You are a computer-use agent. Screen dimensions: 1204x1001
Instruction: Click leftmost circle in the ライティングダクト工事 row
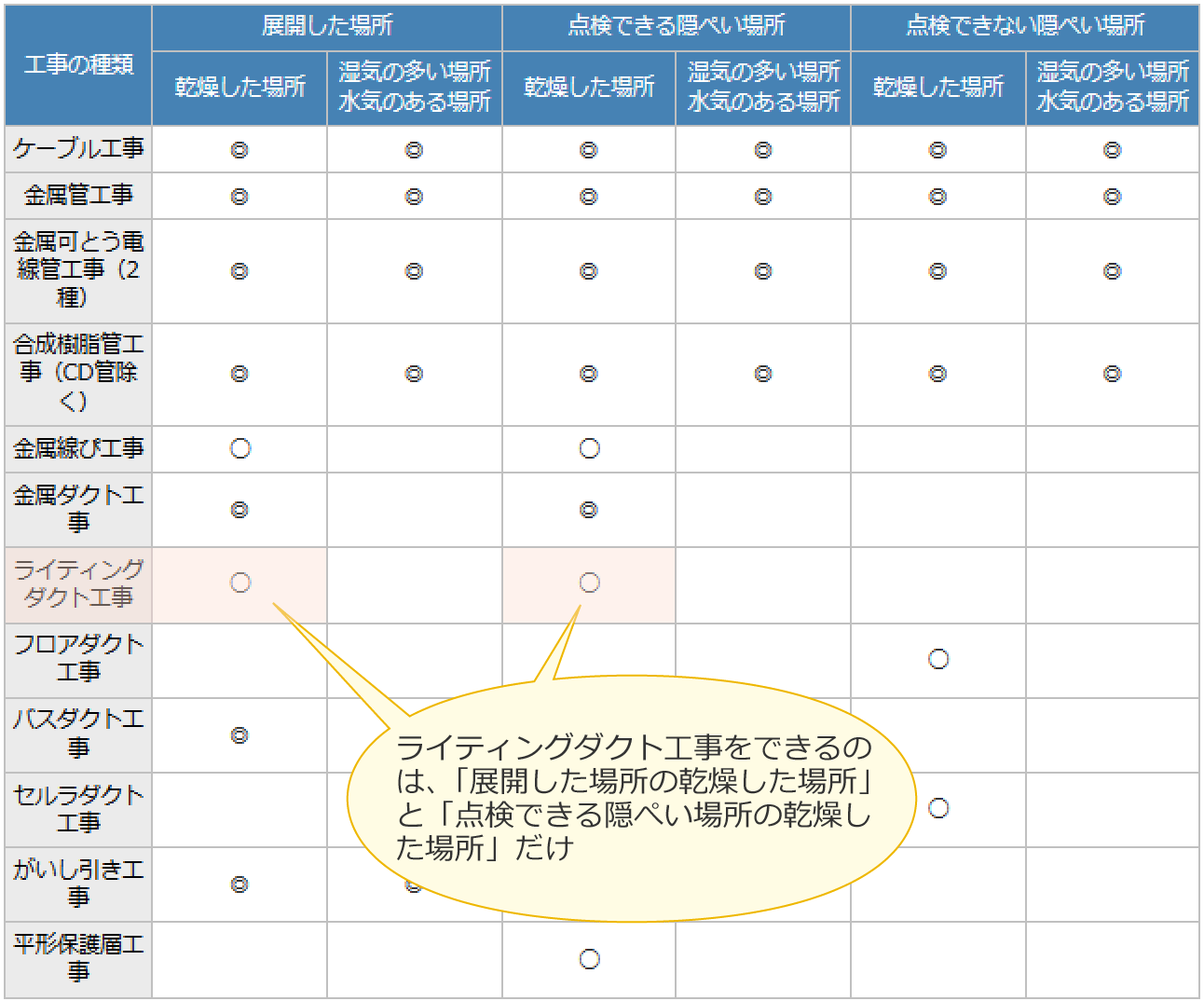(x=240, y=583)
